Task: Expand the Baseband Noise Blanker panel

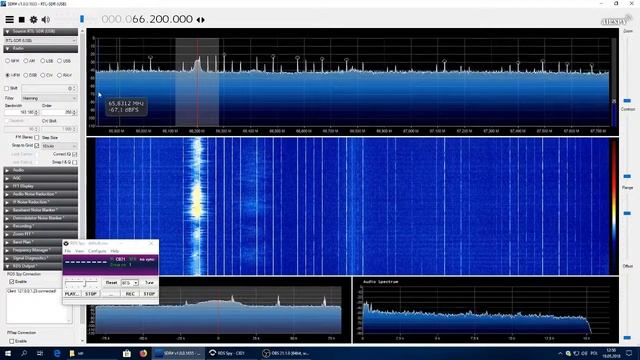Action: (40, 210)
